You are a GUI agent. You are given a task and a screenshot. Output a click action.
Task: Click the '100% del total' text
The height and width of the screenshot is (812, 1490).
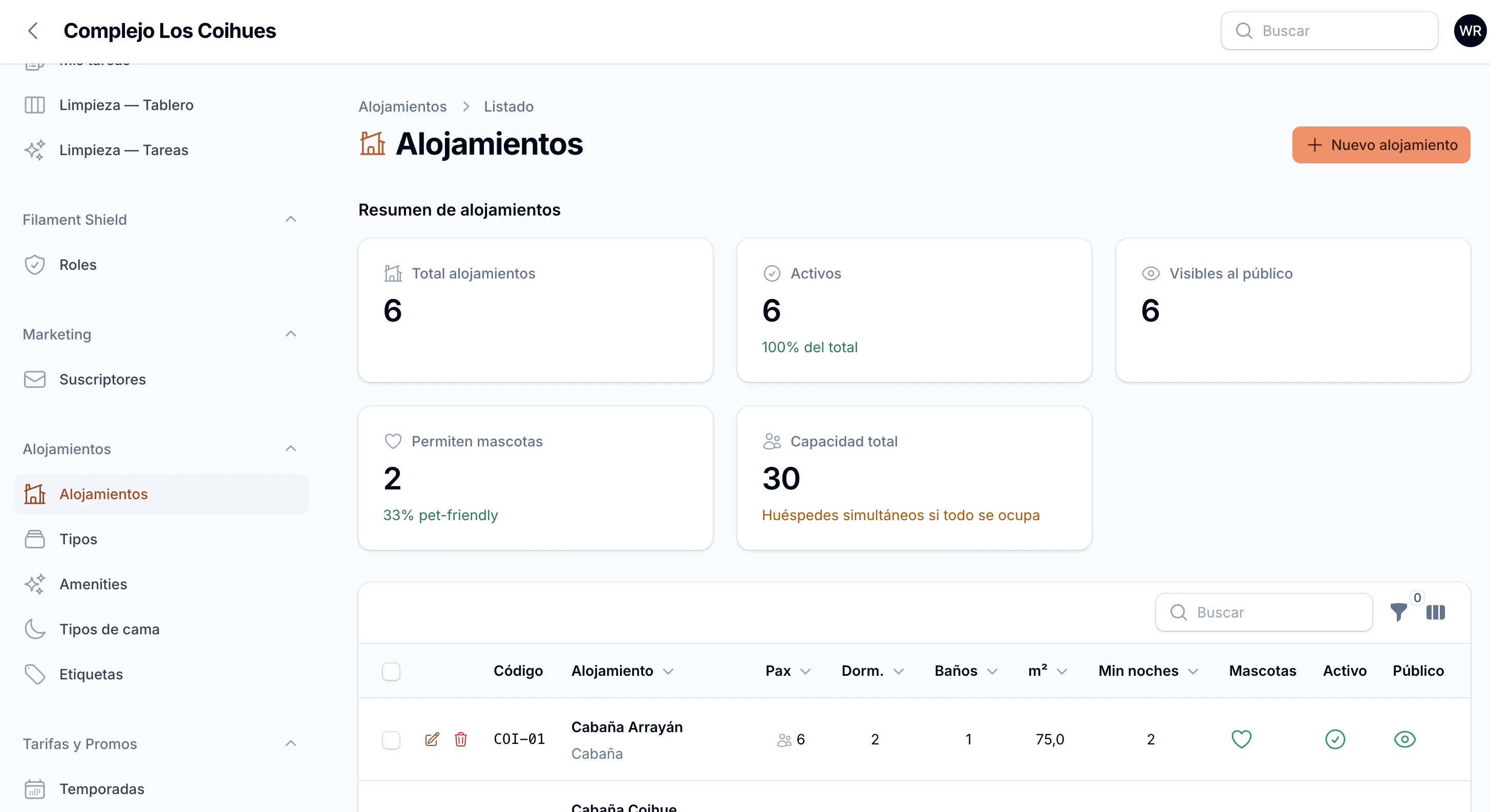(809, 347)
